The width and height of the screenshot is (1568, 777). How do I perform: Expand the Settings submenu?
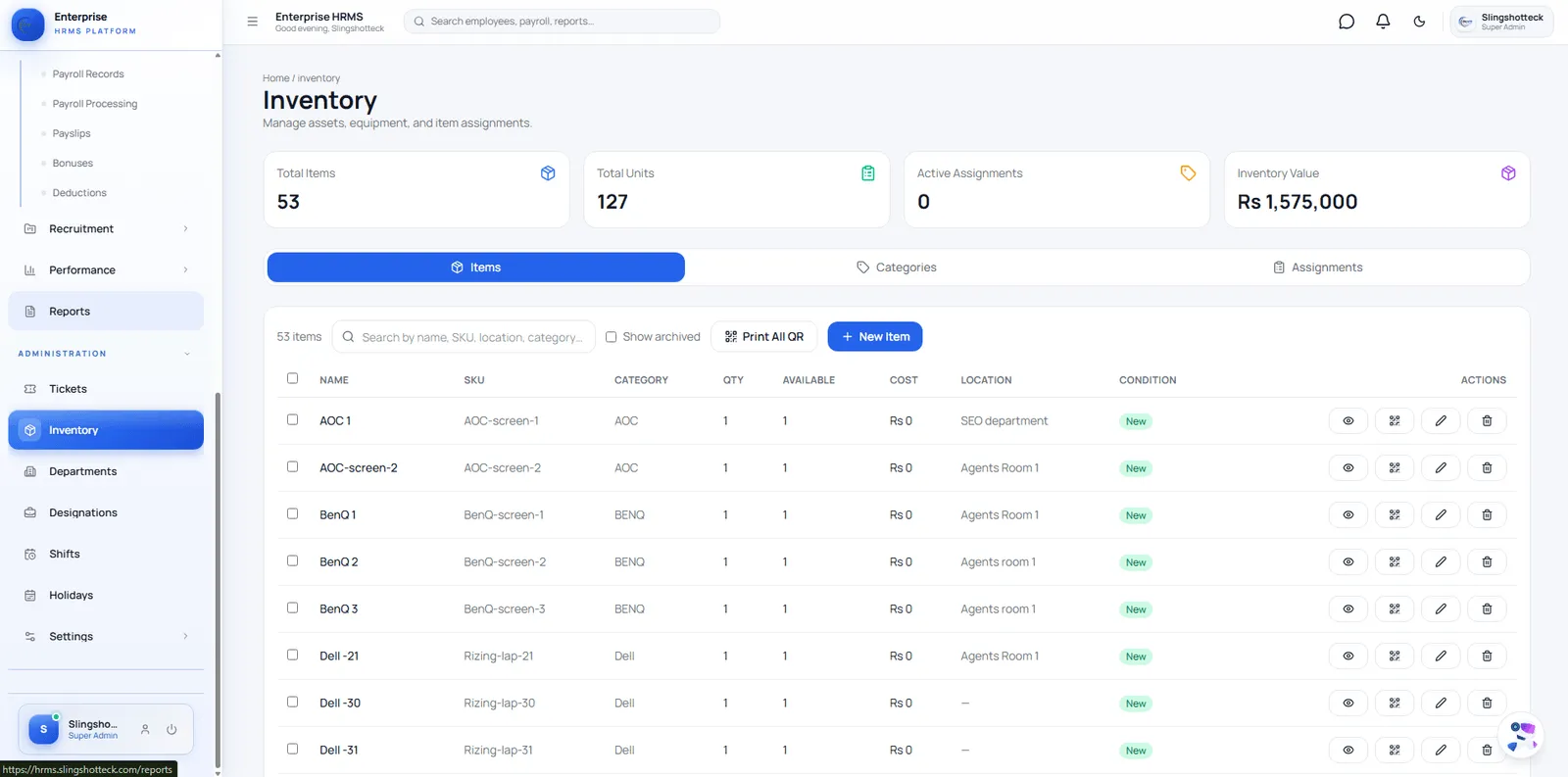[x=106, y=637]
